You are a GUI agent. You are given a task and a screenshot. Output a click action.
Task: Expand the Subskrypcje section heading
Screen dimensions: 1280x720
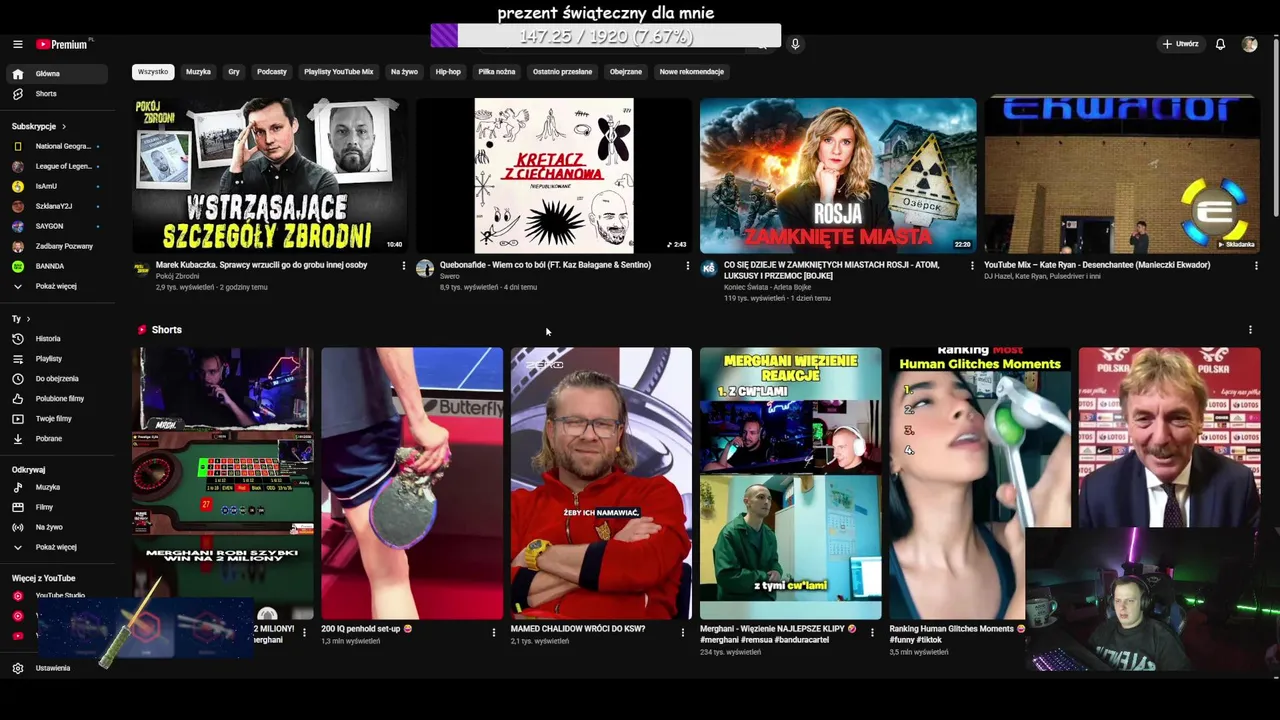coord(39,127)
